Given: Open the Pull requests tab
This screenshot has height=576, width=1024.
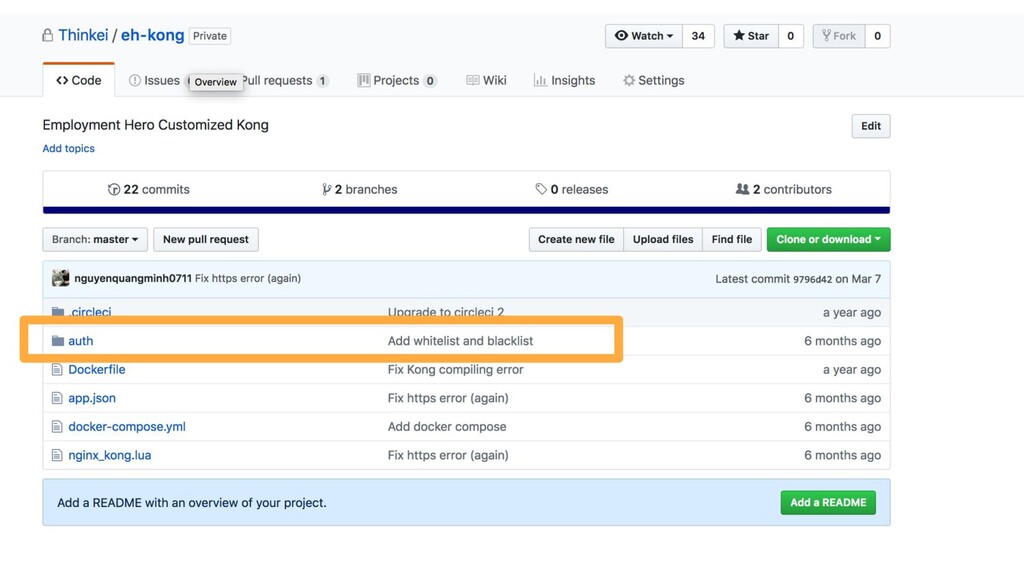Looking at the screenshot, I should pyautogui.click(x=285, y=80).
